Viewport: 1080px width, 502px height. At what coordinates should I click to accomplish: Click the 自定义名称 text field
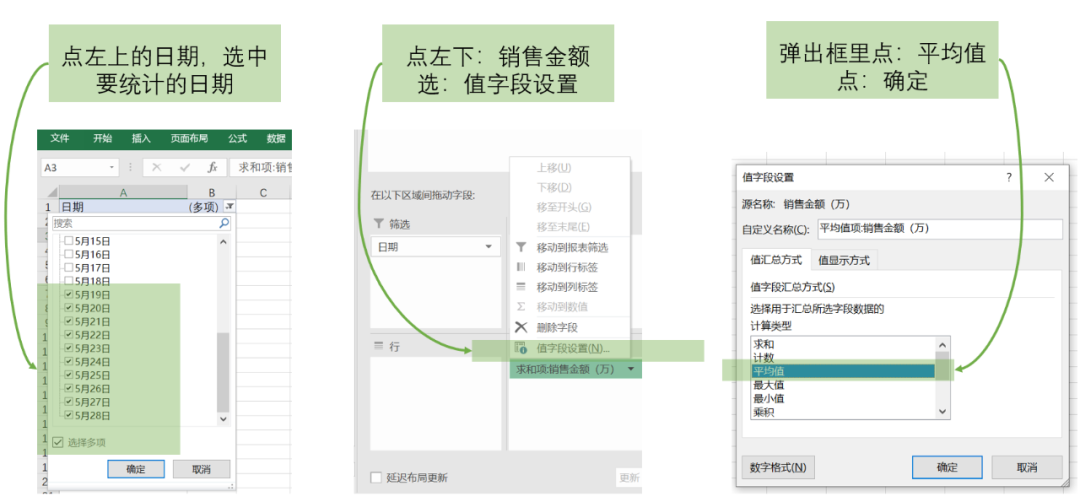coord(939,229)
